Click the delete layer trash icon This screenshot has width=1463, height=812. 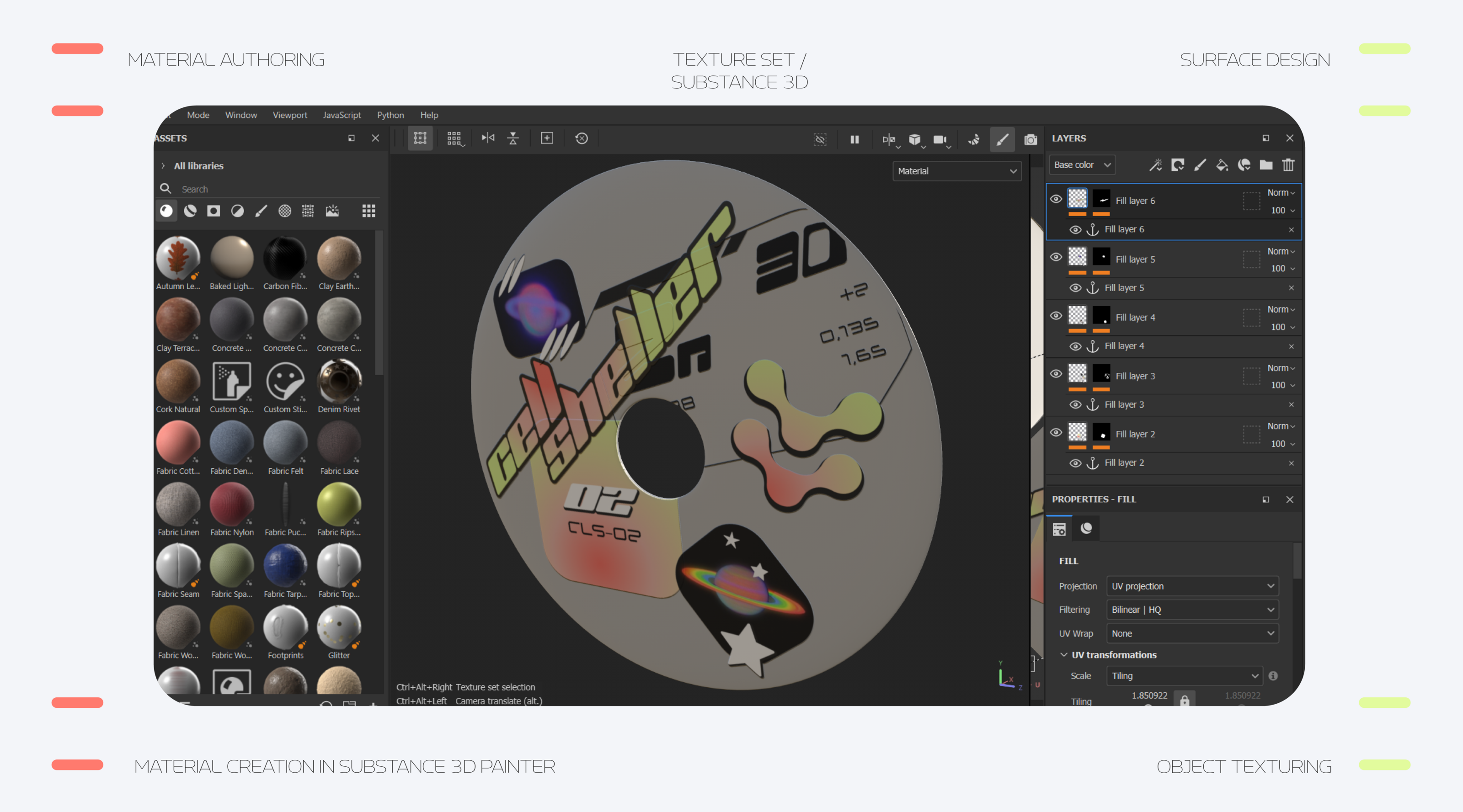point(1288,165)
